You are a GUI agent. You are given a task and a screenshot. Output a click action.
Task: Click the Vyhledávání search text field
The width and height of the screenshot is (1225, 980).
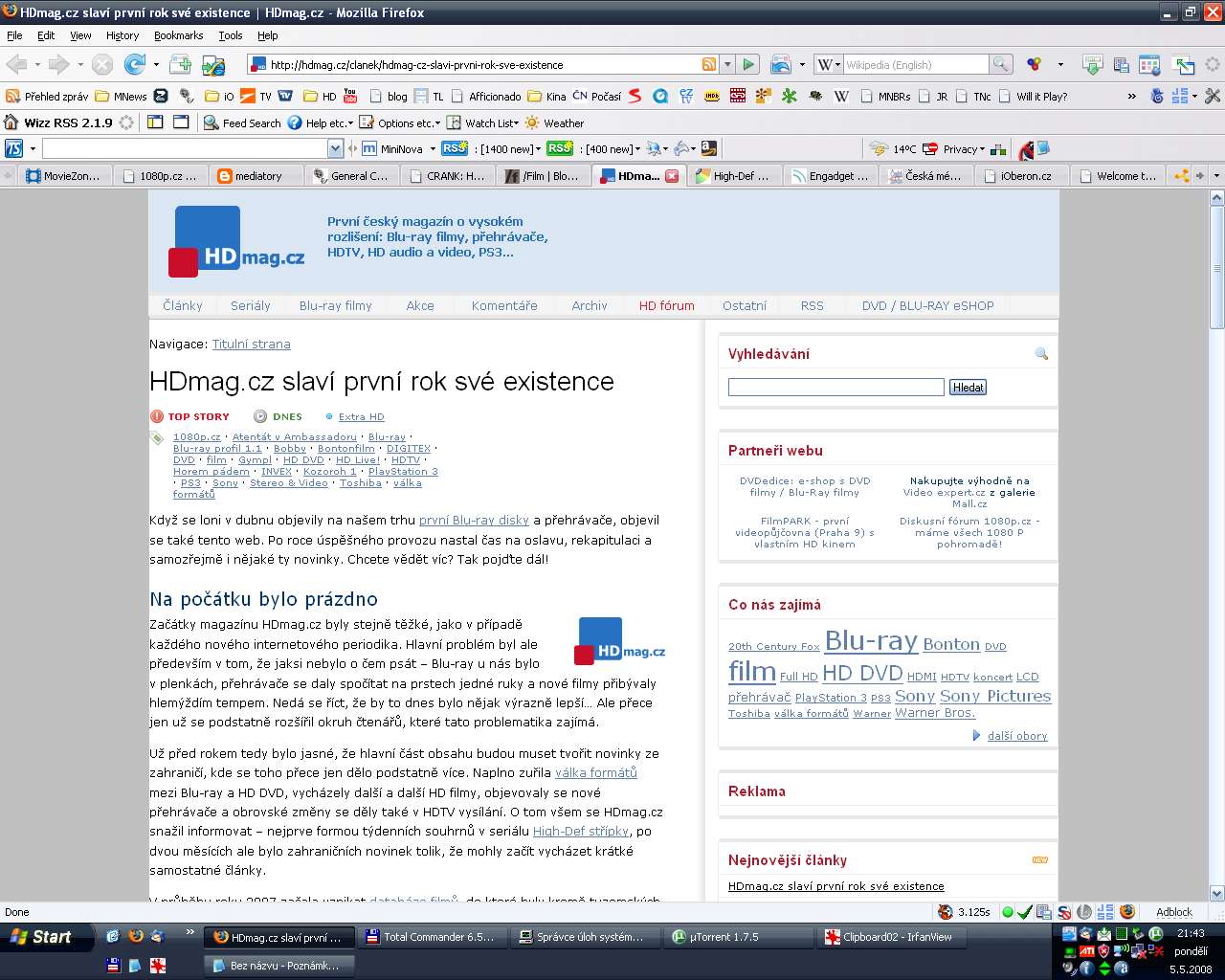pyautogui.click(x=835, y=387)
